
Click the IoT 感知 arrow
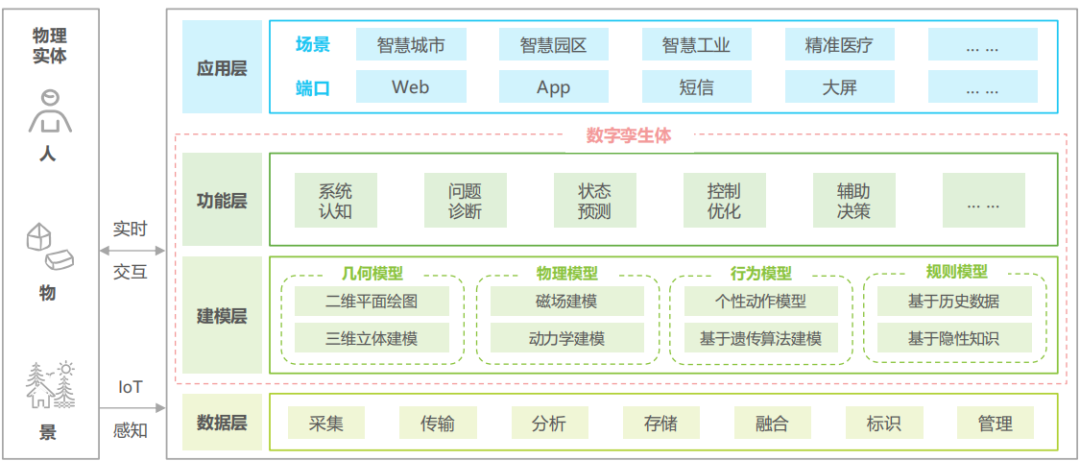(133, 409)
